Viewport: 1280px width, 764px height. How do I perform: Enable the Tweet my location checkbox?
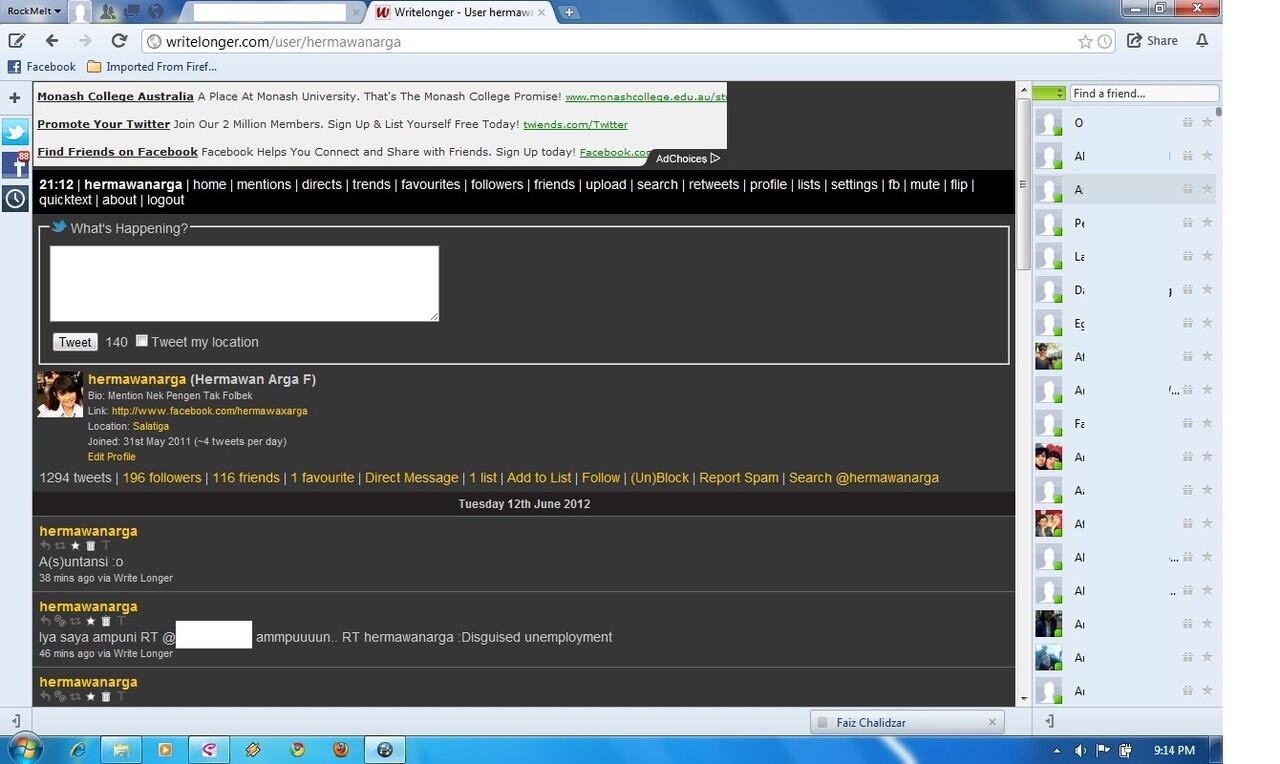[142, 341]
